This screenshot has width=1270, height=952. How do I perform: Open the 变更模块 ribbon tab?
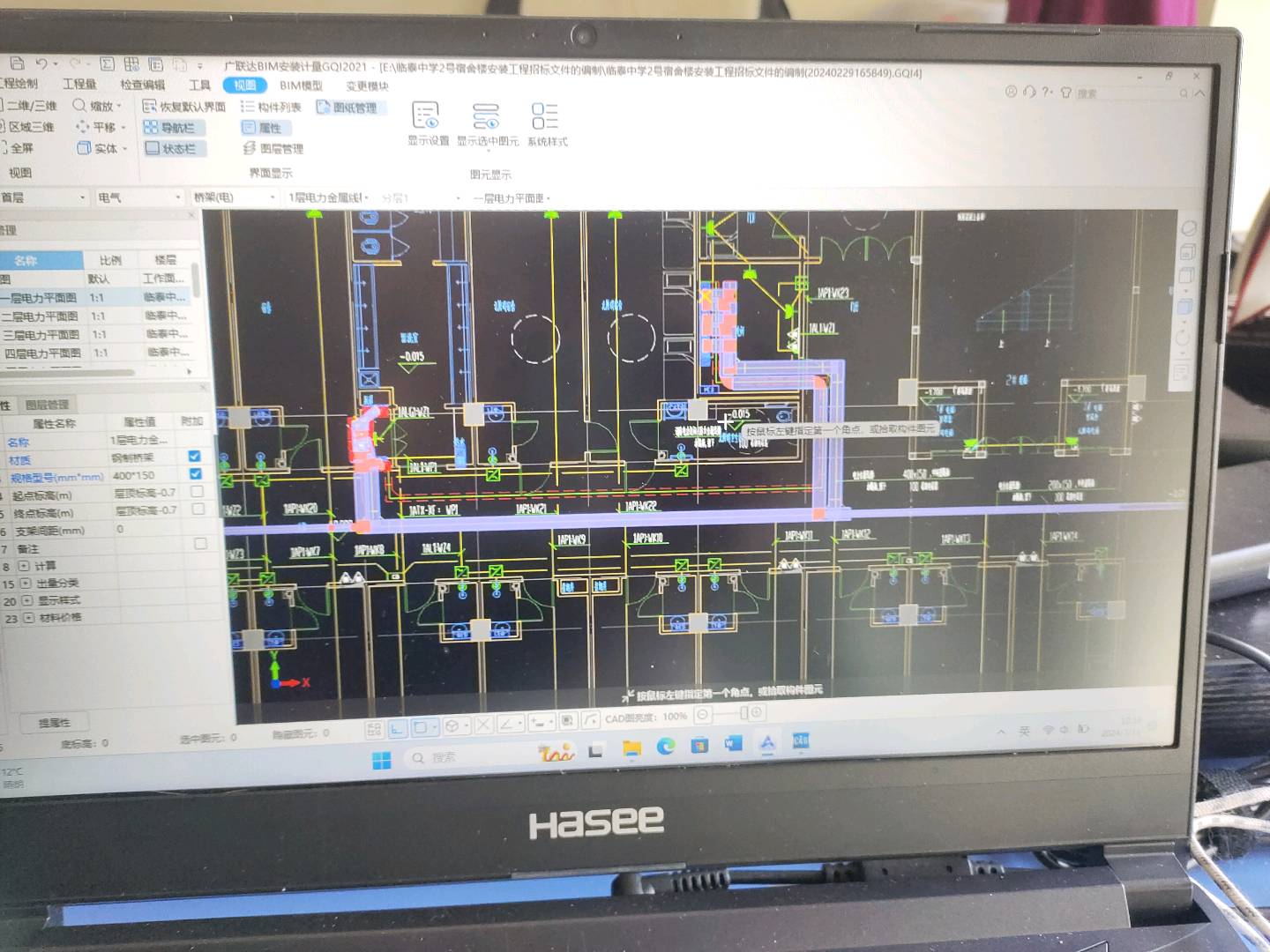[367, 86]
